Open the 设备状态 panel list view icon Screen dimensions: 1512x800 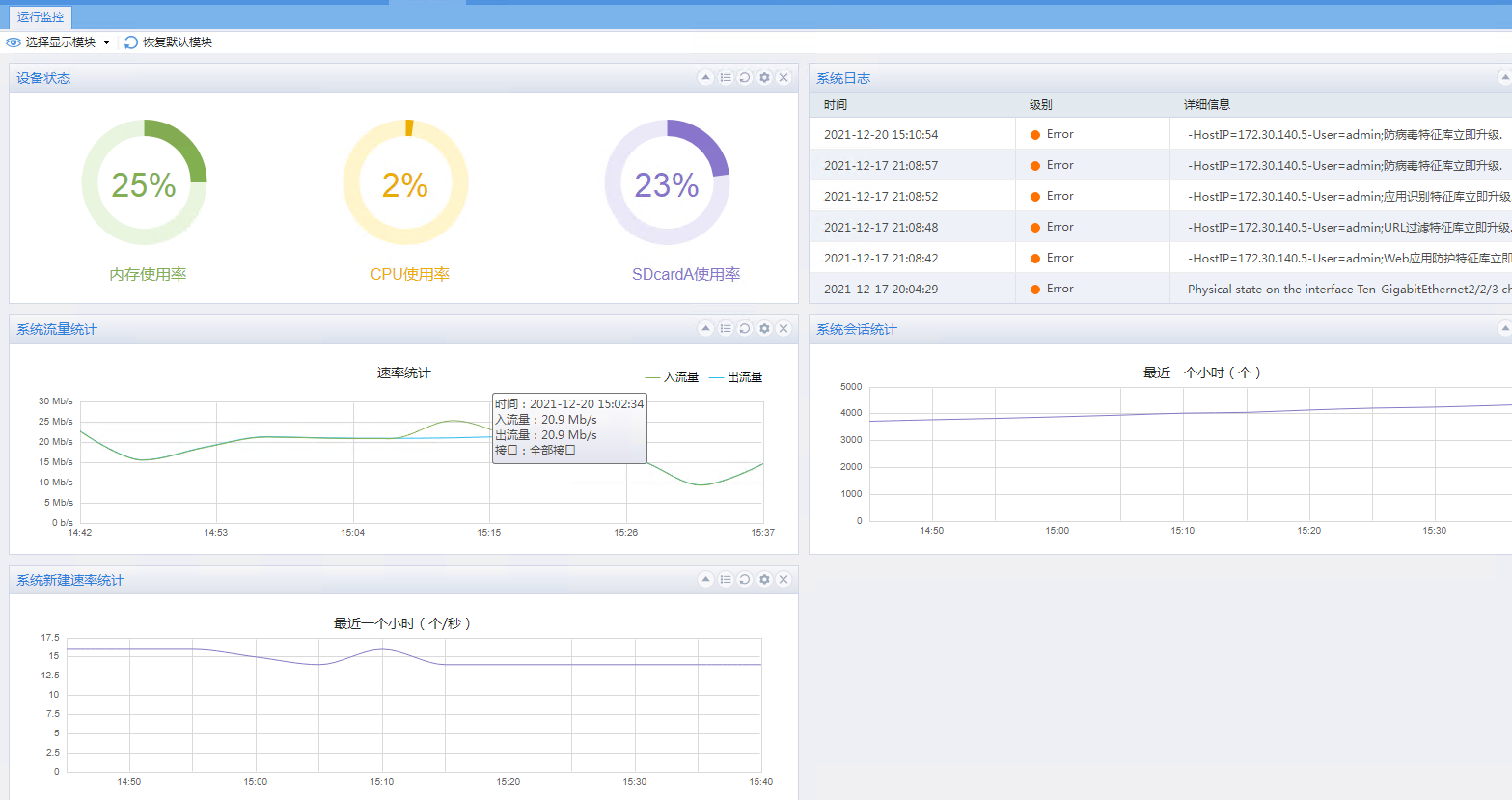point(726,78)
